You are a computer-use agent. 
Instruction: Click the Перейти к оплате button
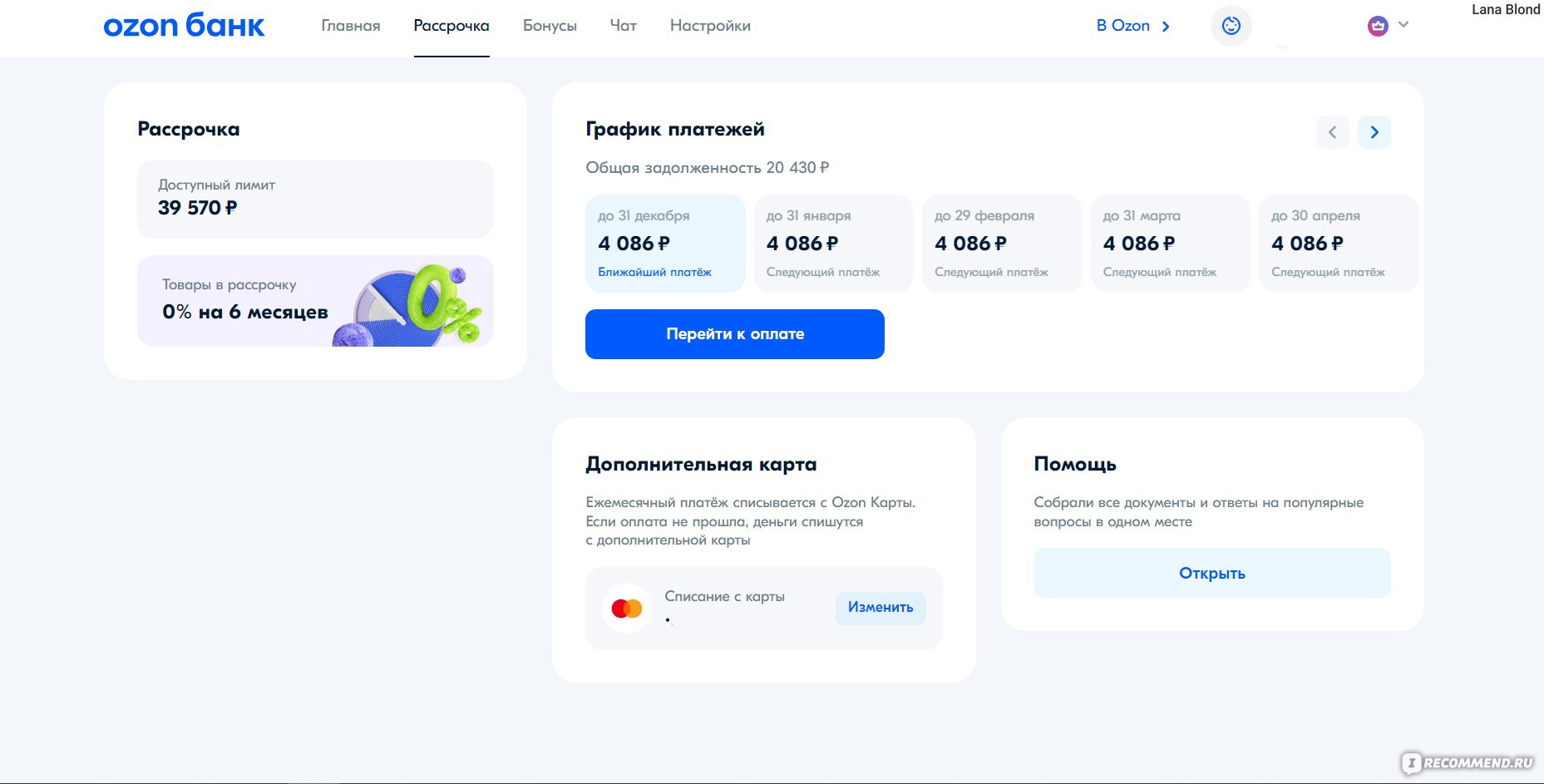735,334
